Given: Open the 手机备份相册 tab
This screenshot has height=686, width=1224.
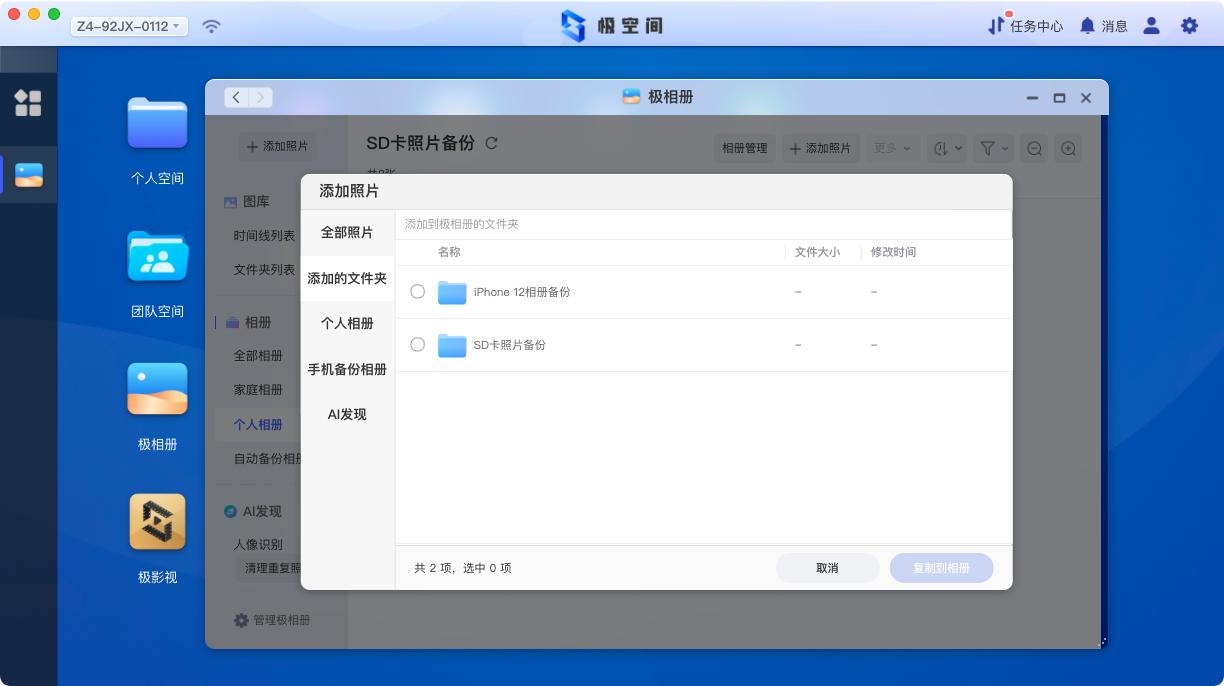Looking at the screenshot, I should (347, 369).
